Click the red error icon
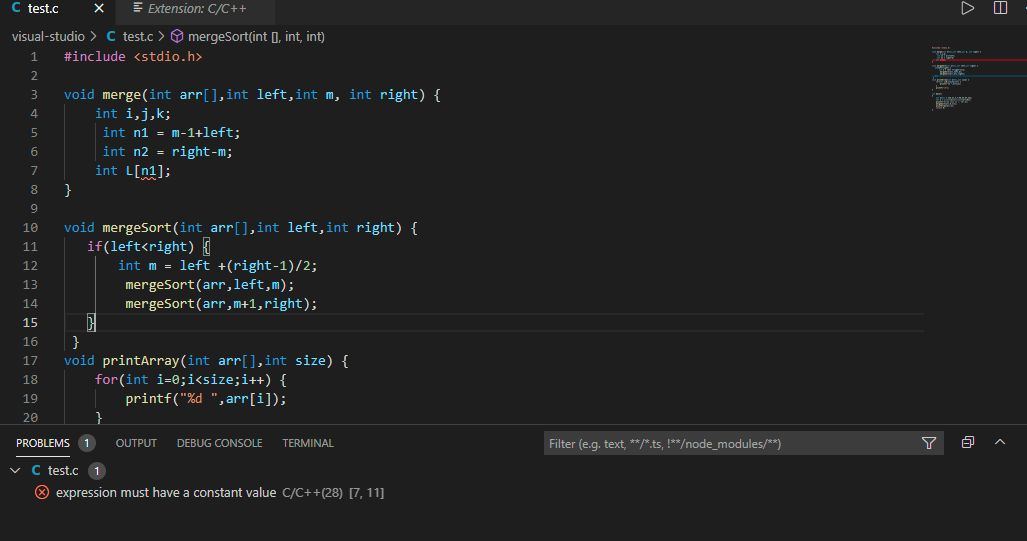 [42, 493]
